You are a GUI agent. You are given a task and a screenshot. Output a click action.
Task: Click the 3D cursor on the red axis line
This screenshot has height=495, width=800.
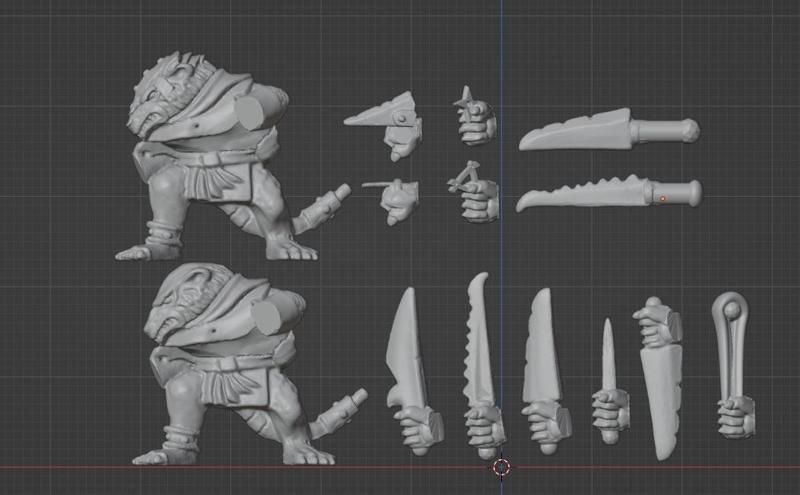502,466
